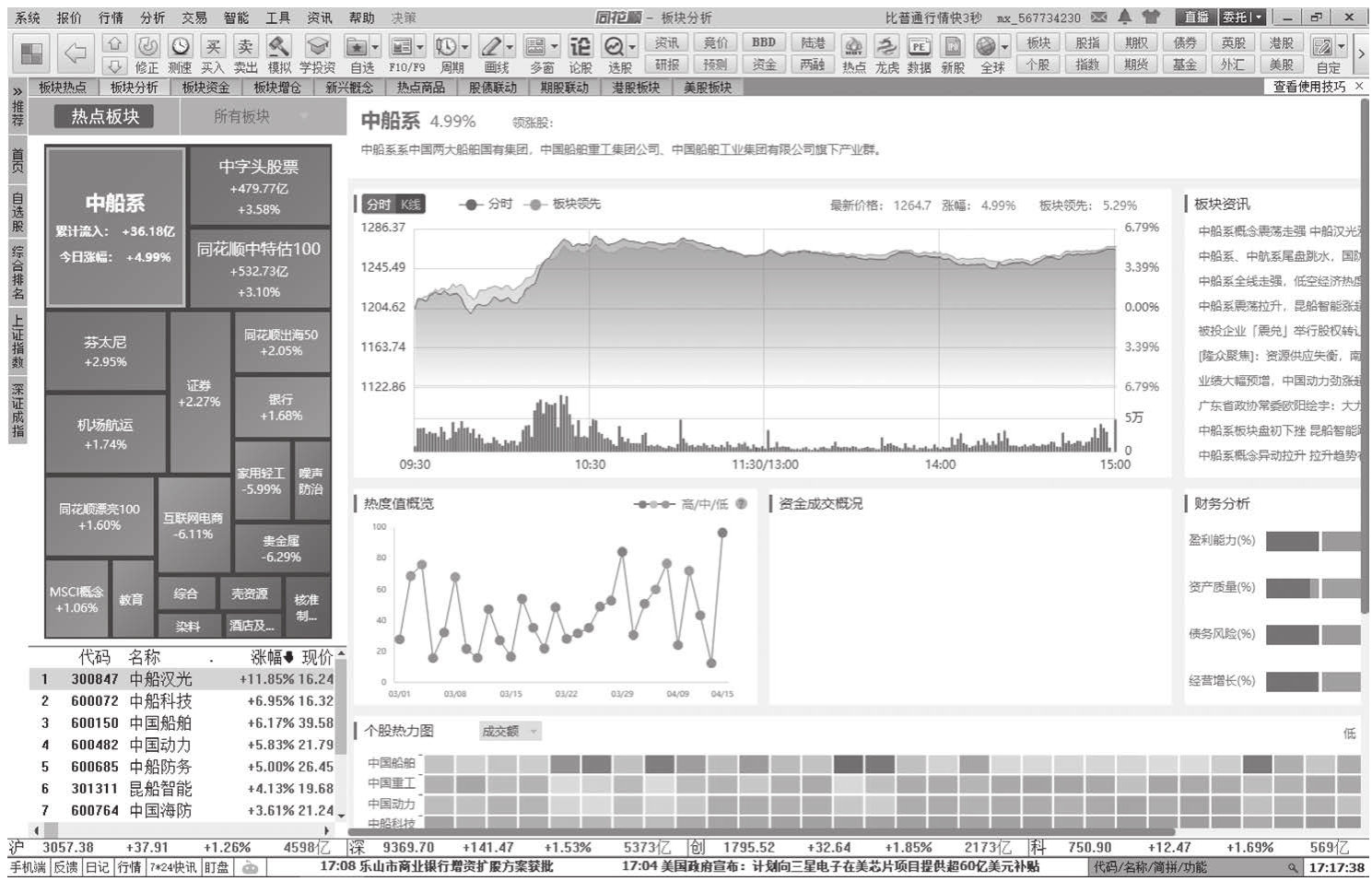Click the down arrow page icon

click(115, 65)
